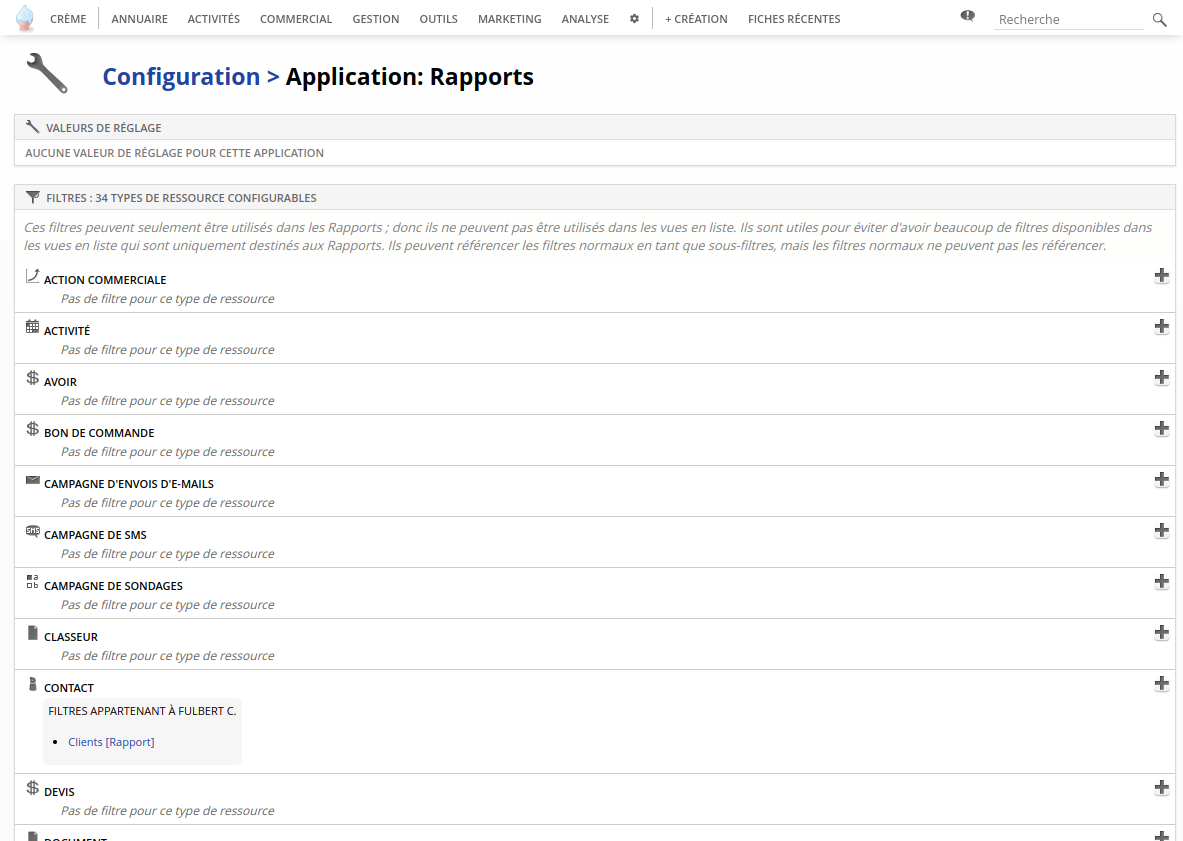This screenshot has height=841, width=1183.
Task: Click the large wrench configuration icon
Action: click(47, 73)
